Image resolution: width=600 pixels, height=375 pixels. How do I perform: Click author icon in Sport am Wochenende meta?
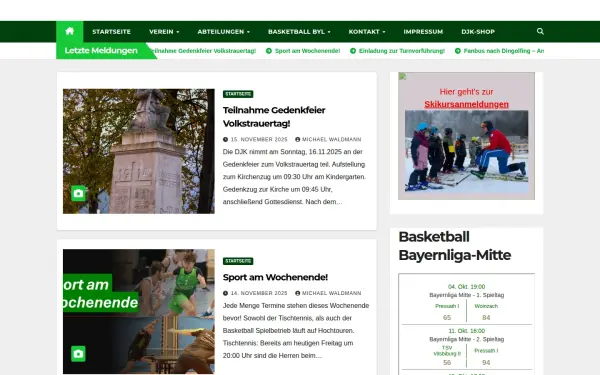[297, 293]
